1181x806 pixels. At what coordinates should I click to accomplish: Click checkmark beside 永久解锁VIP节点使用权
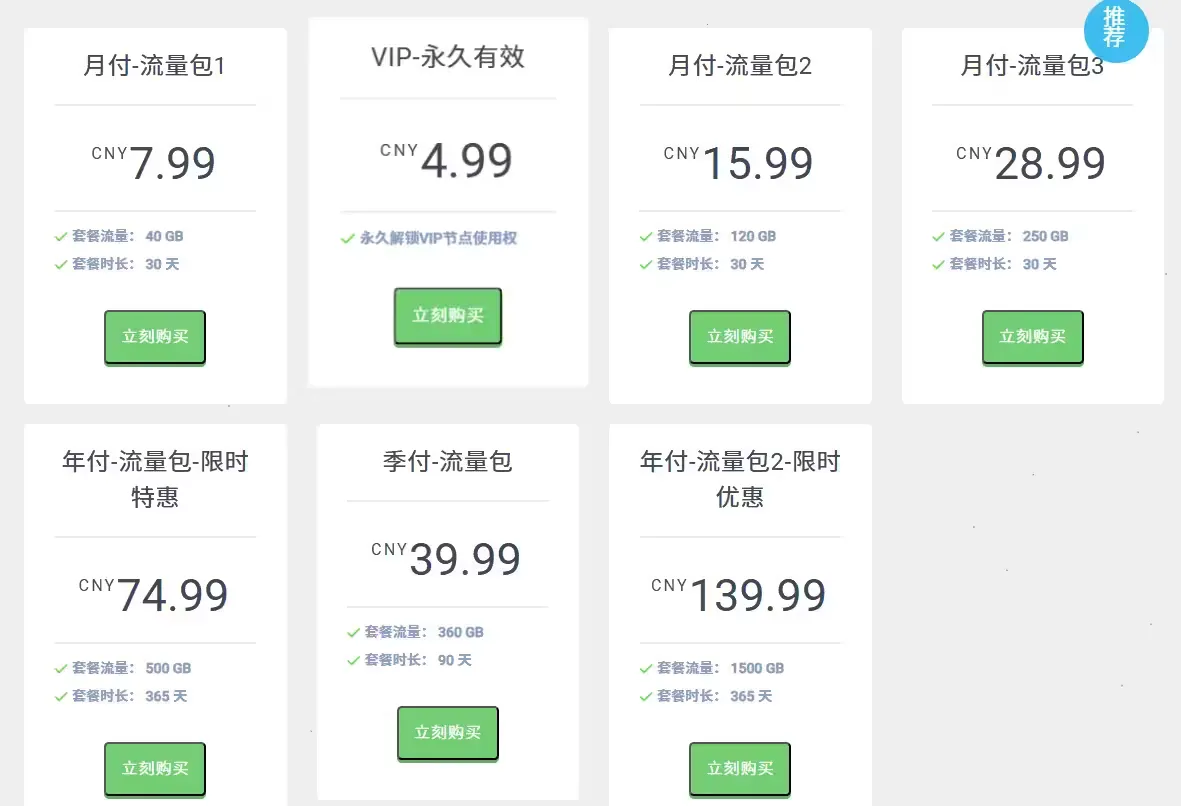click(348, 239)
